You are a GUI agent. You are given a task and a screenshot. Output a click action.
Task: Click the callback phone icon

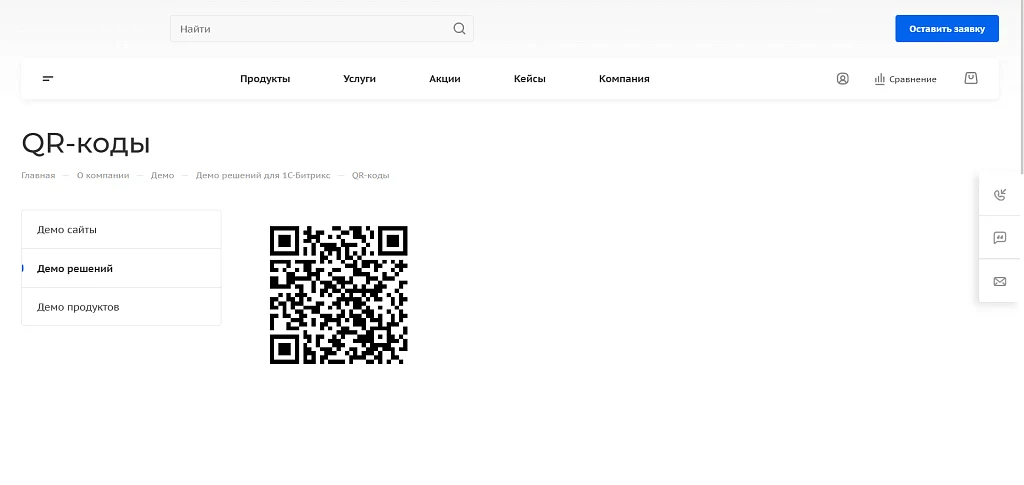coord(1000,195)
